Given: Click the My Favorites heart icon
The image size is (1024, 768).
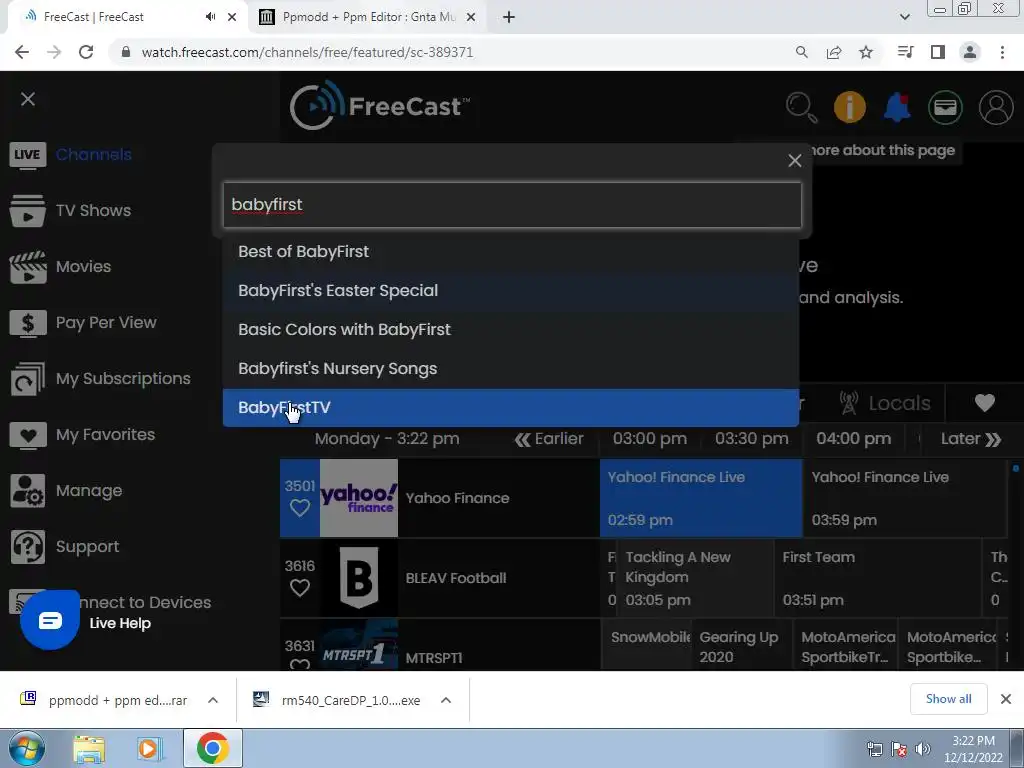Looking at the screenshot, I should pos(27,436).
